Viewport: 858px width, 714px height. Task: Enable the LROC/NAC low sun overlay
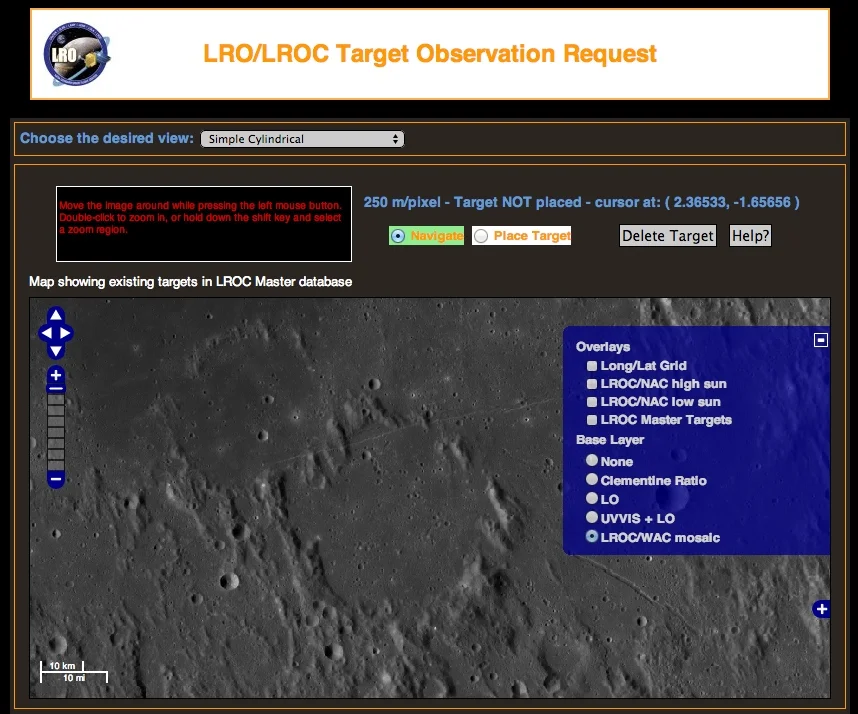592,402
